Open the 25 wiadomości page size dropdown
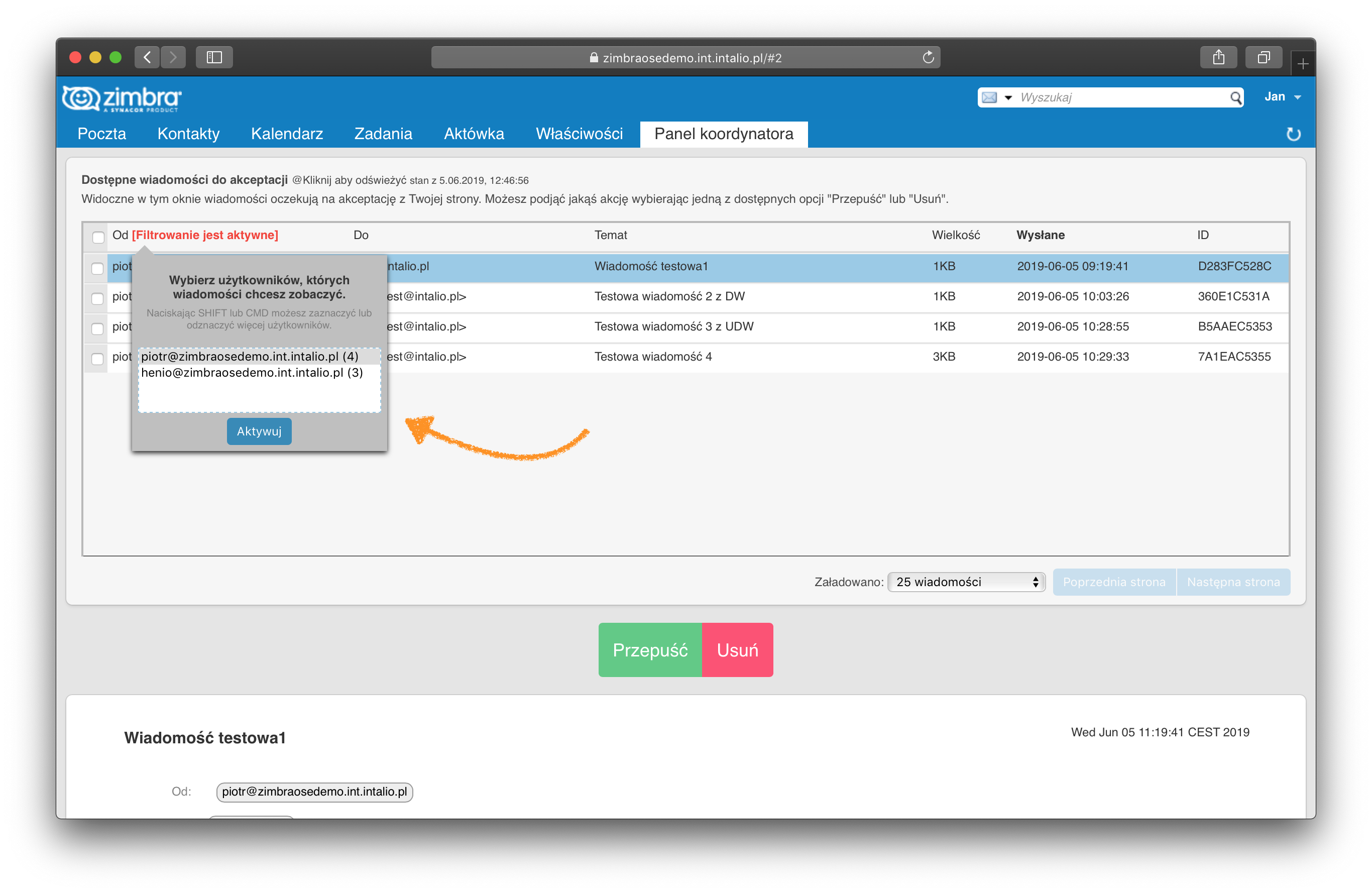Viewport: 1372px width, 893px height. click(x=967, y=582)
